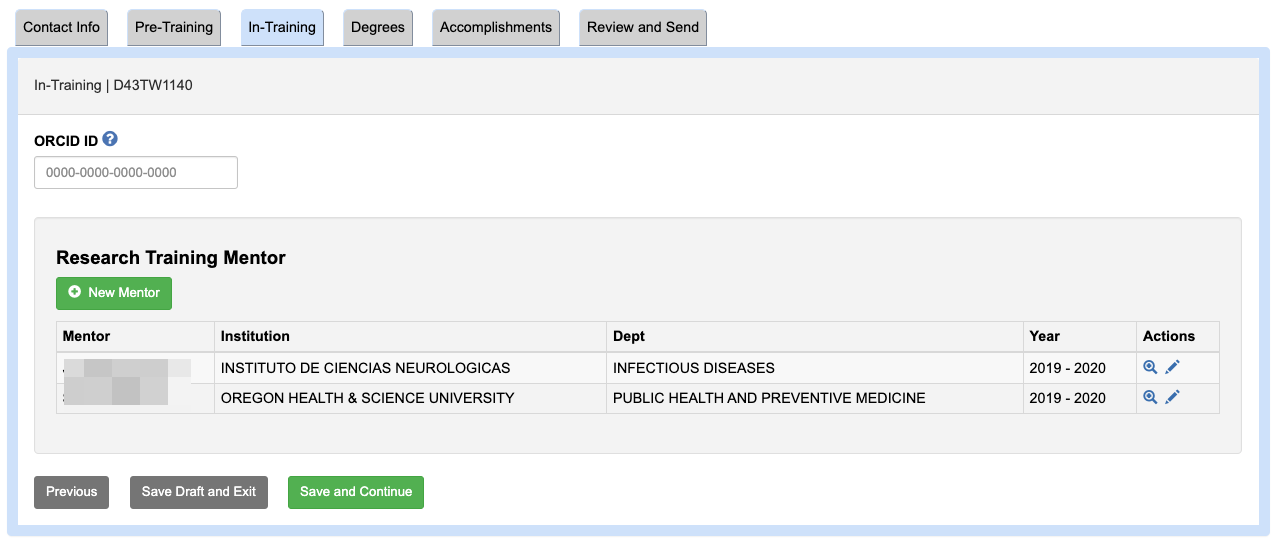
Task: Focus the ORCID ID input field
Action: pos(136,173)
